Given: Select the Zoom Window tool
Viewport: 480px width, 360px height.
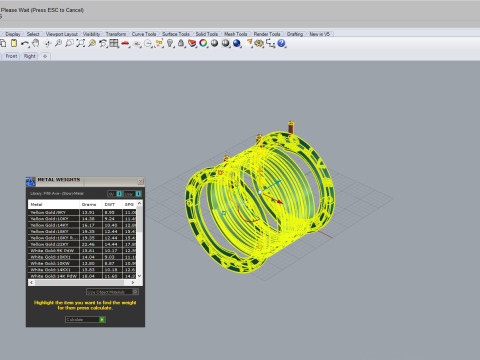Looking at the screenshot, I should pyautogui.click(x=69, y=43).
